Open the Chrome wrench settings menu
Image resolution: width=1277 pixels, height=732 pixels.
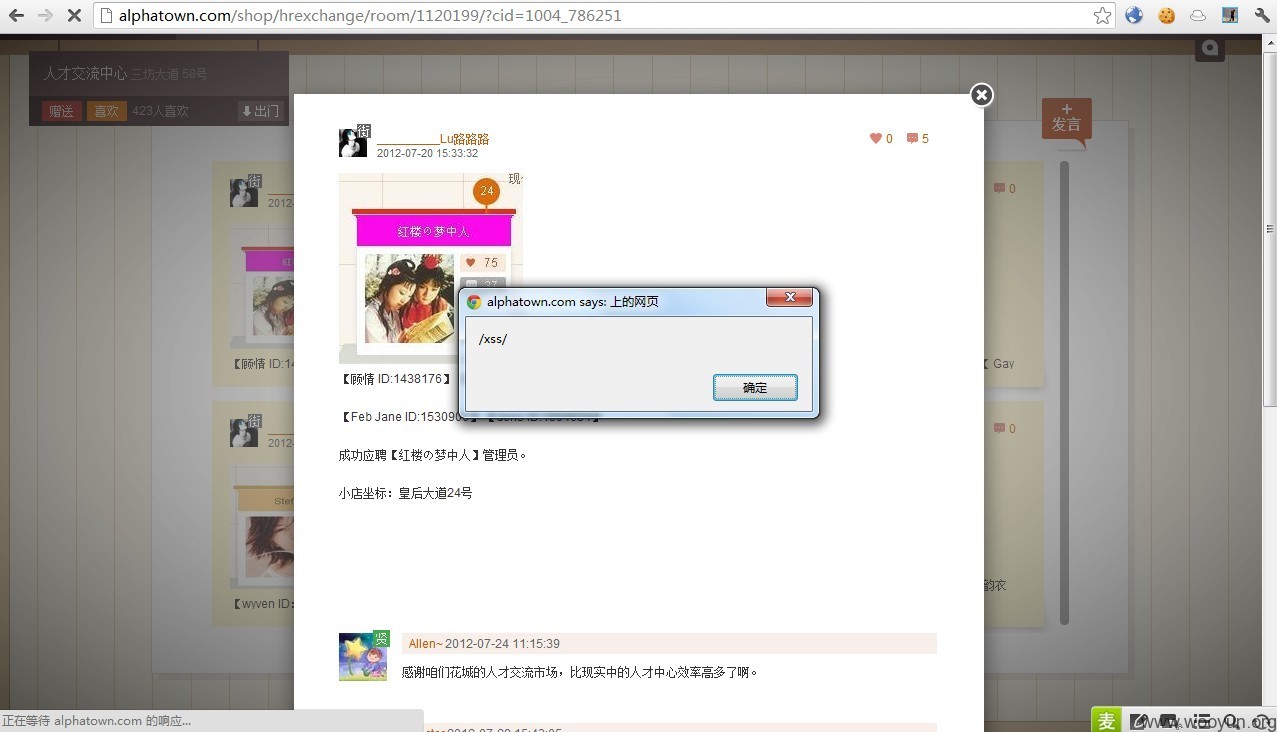click(x=1261, y=15)
